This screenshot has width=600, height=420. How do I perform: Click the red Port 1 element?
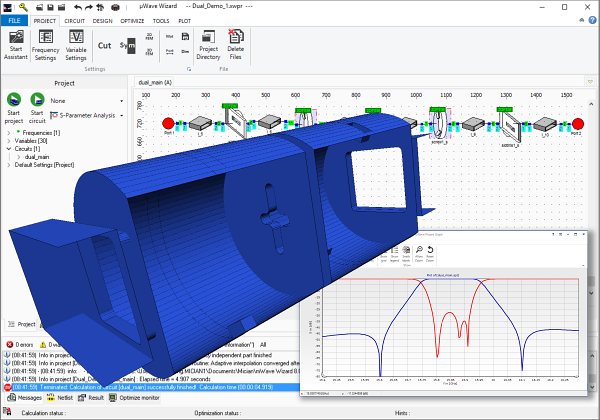click(x=168, y=125)
